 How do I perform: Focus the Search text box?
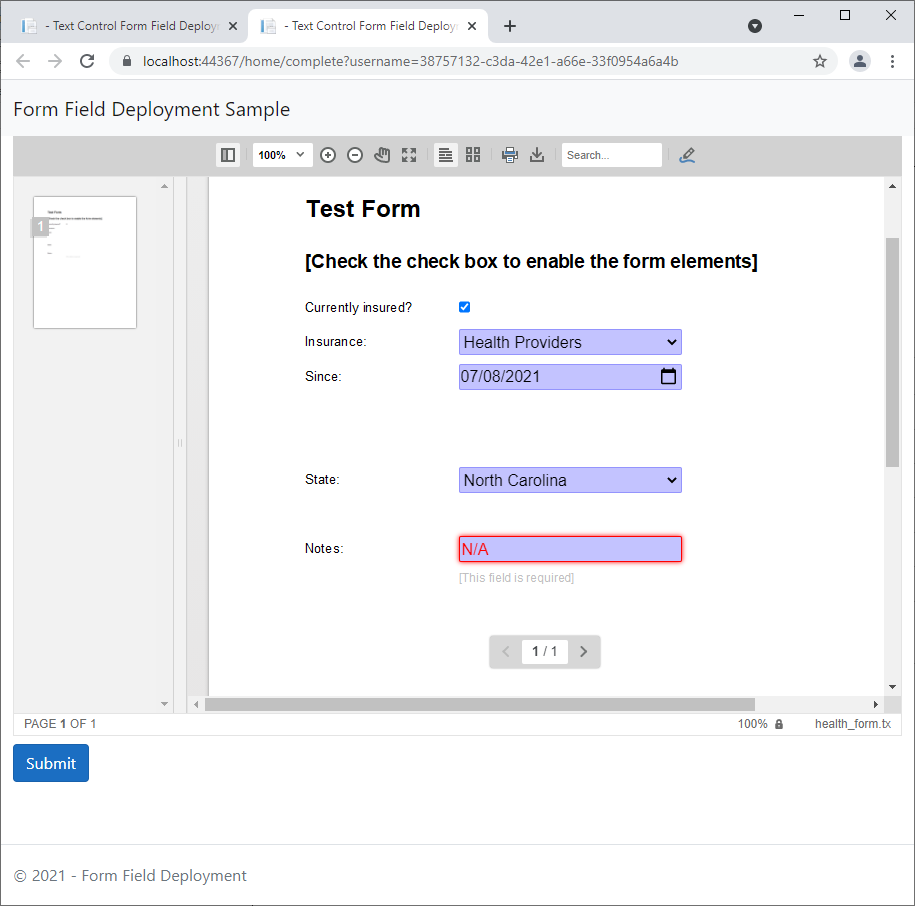612,155
